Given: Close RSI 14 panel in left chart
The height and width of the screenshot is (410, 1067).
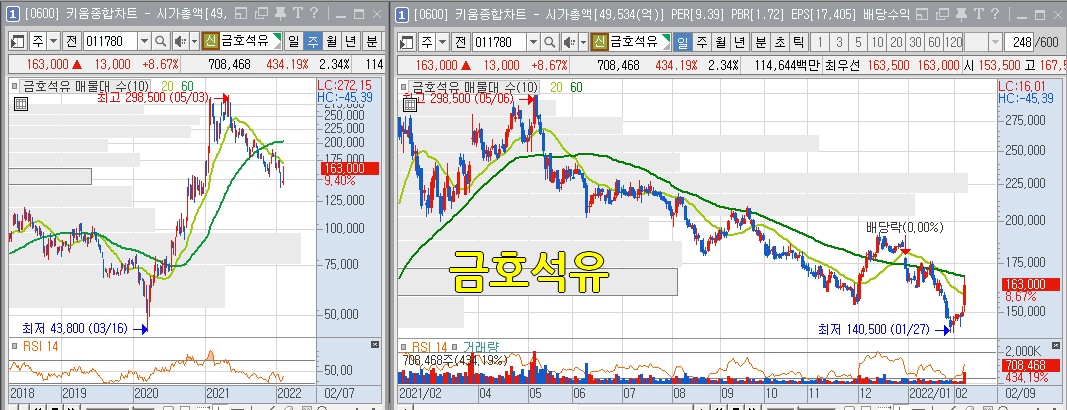Looking at the screenshot, I should pos(374,346).
